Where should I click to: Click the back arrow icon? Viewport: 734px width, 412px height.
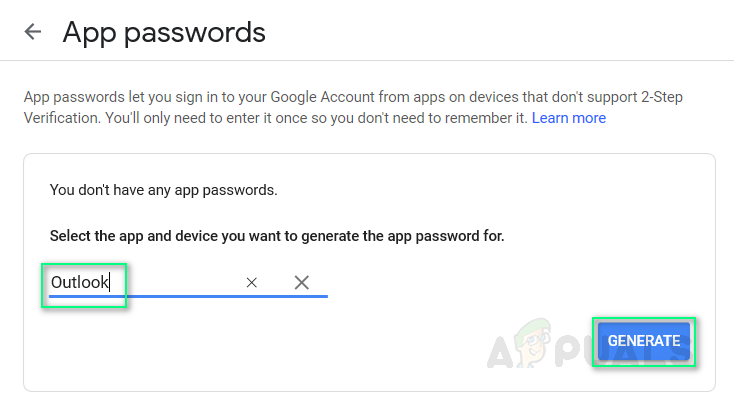pyautogui.click(x=33, y=32)
